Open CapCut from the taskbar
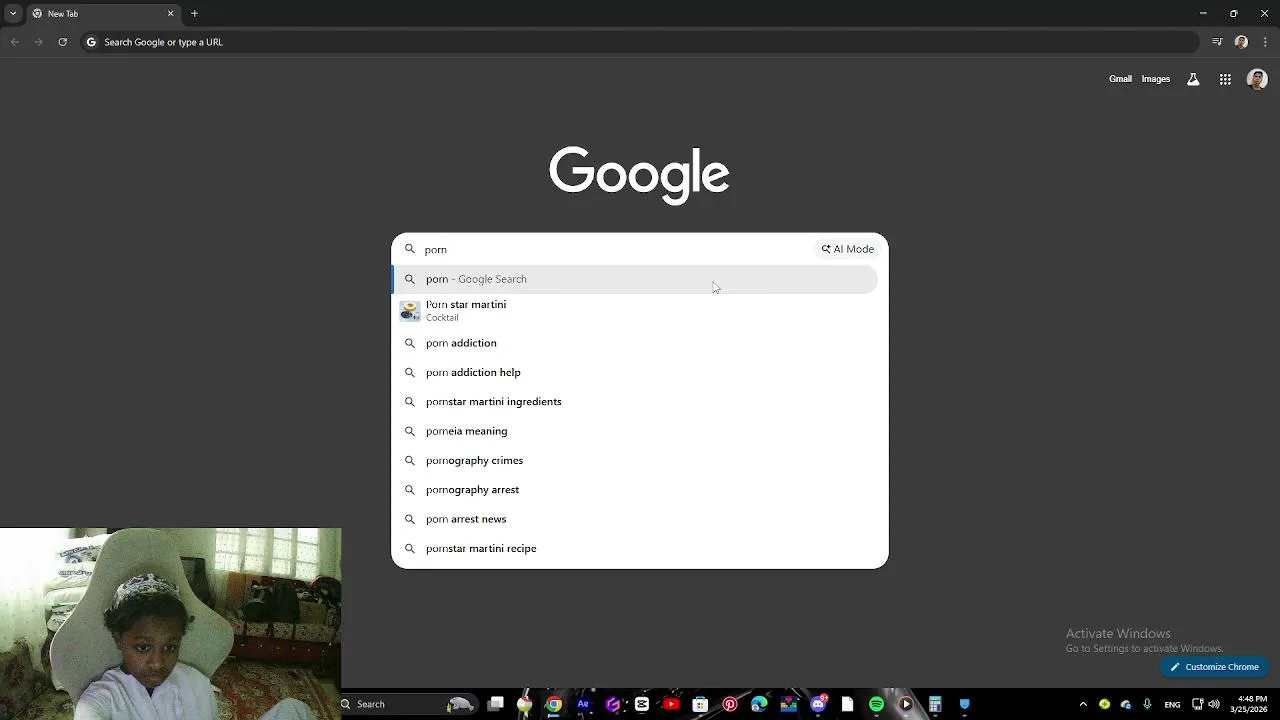 click(x=642, y=704)
